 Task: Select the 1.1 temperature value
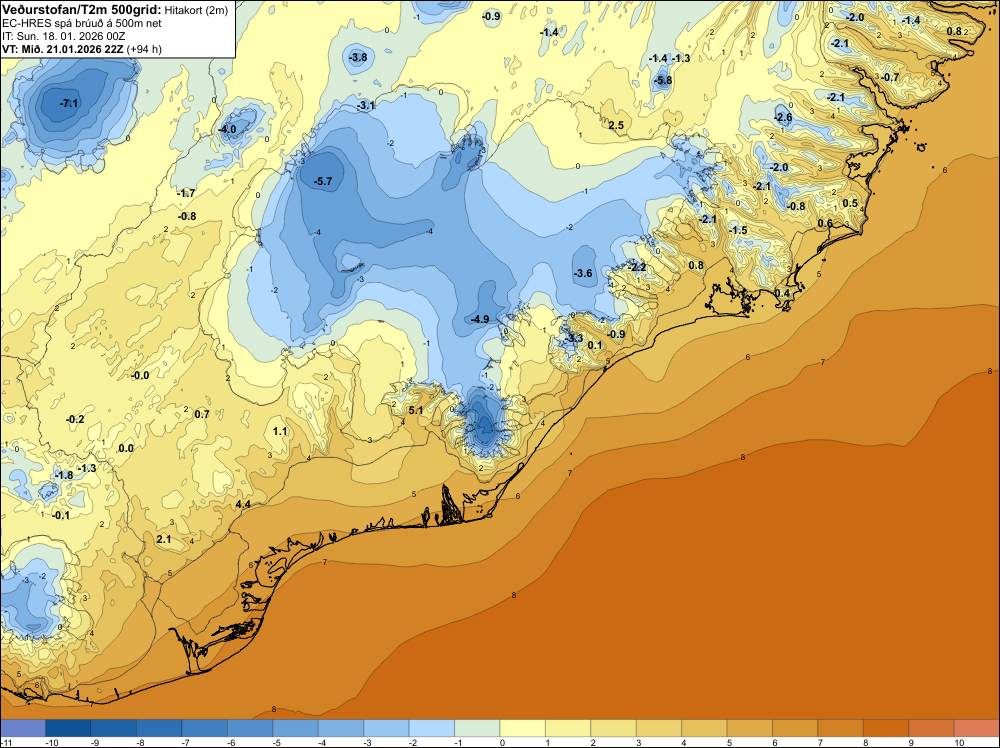coord(280,432)
